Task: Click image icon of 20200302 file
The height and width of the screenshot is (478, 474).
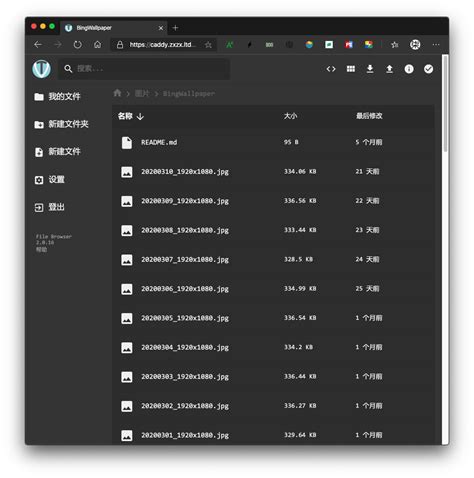Action: pos(127,406)
